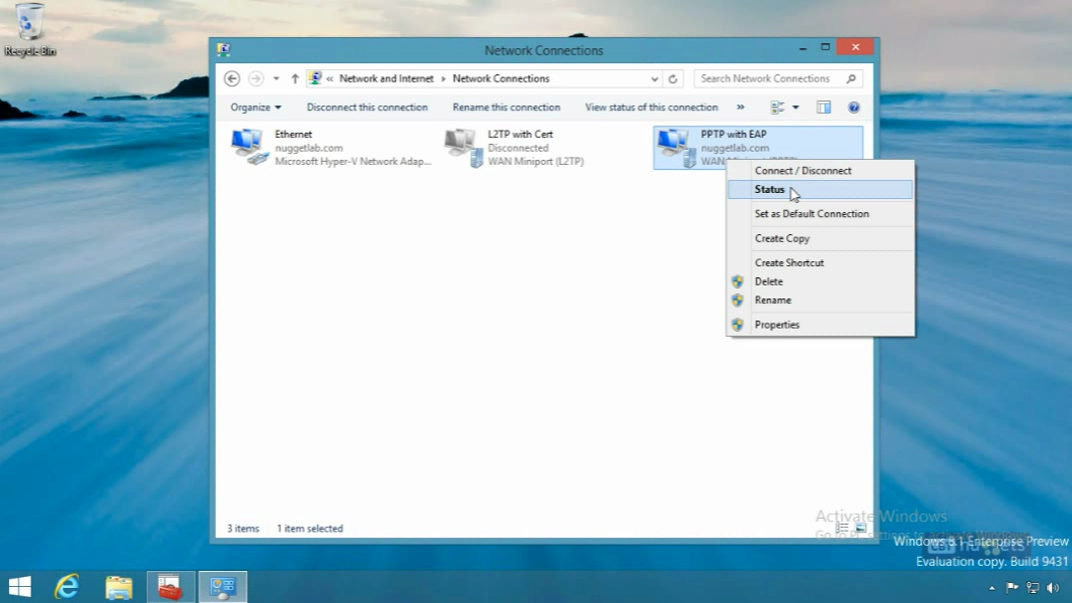Click the Ethernet connection name

tap(293, 134)
